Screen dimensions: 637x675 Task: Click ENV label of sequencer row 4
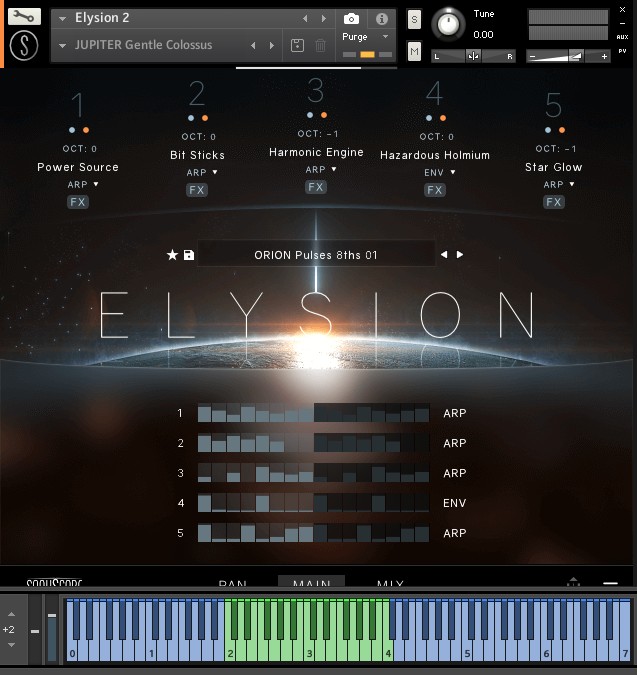point(455,503)
